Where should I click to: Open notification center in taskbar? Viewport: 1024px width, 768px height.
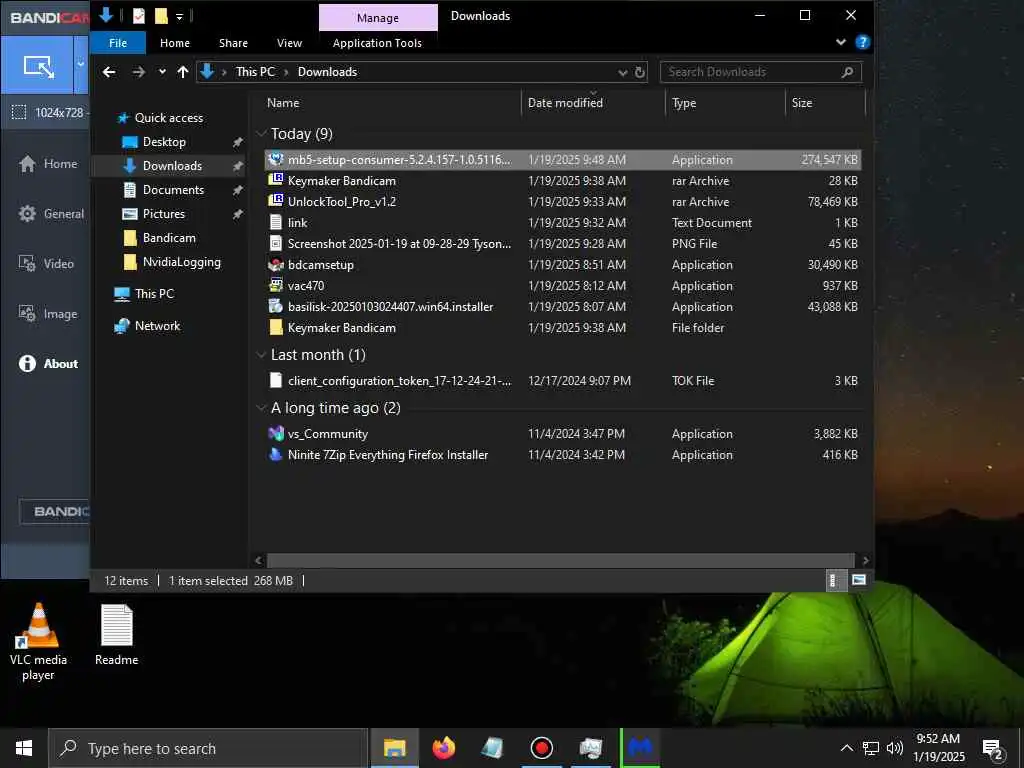993,749
